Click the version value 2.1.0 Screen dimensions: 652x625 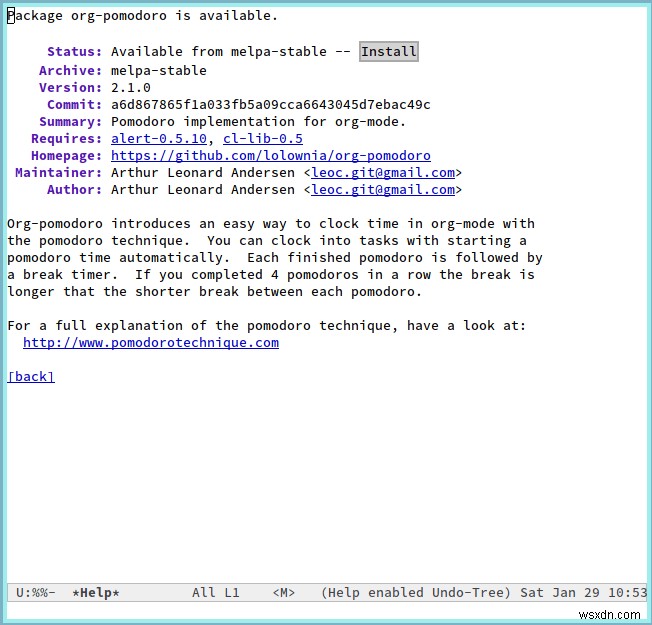coord(131,88)
